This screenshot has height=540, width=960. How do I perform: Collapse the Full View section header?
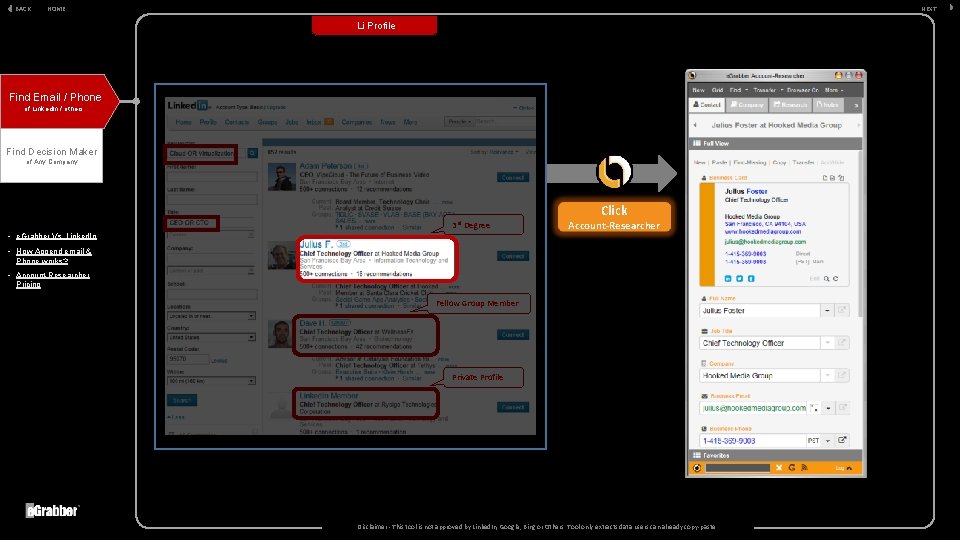774,143
